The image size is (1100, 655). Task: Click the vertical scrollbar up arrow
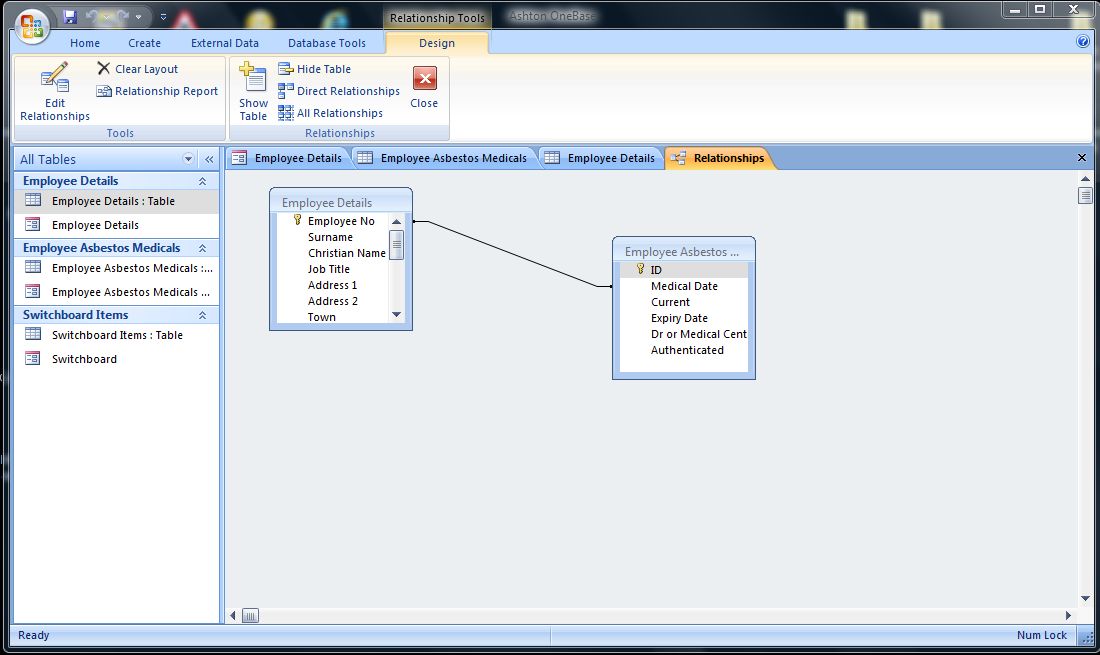[1085, 179]
